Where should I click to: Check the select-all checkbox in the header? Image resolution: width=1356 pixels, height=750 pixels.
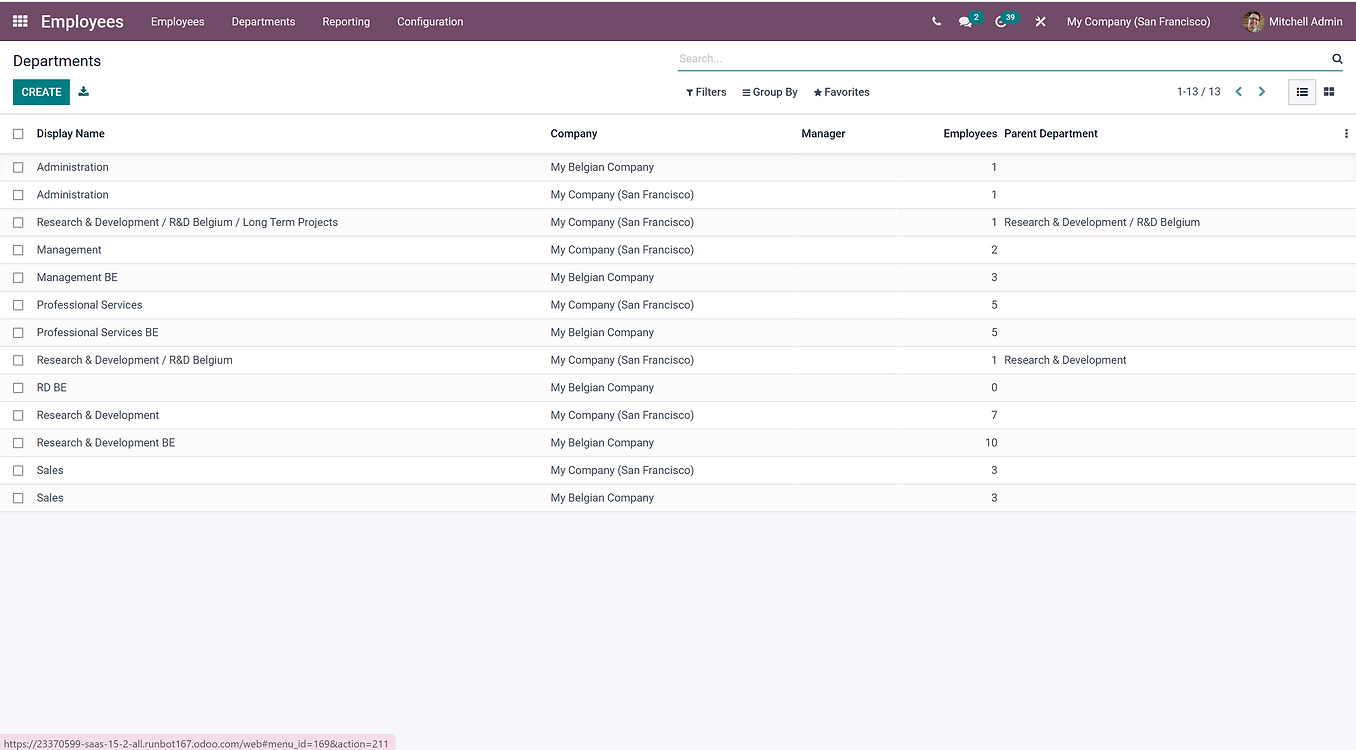[x=18, y=133]
